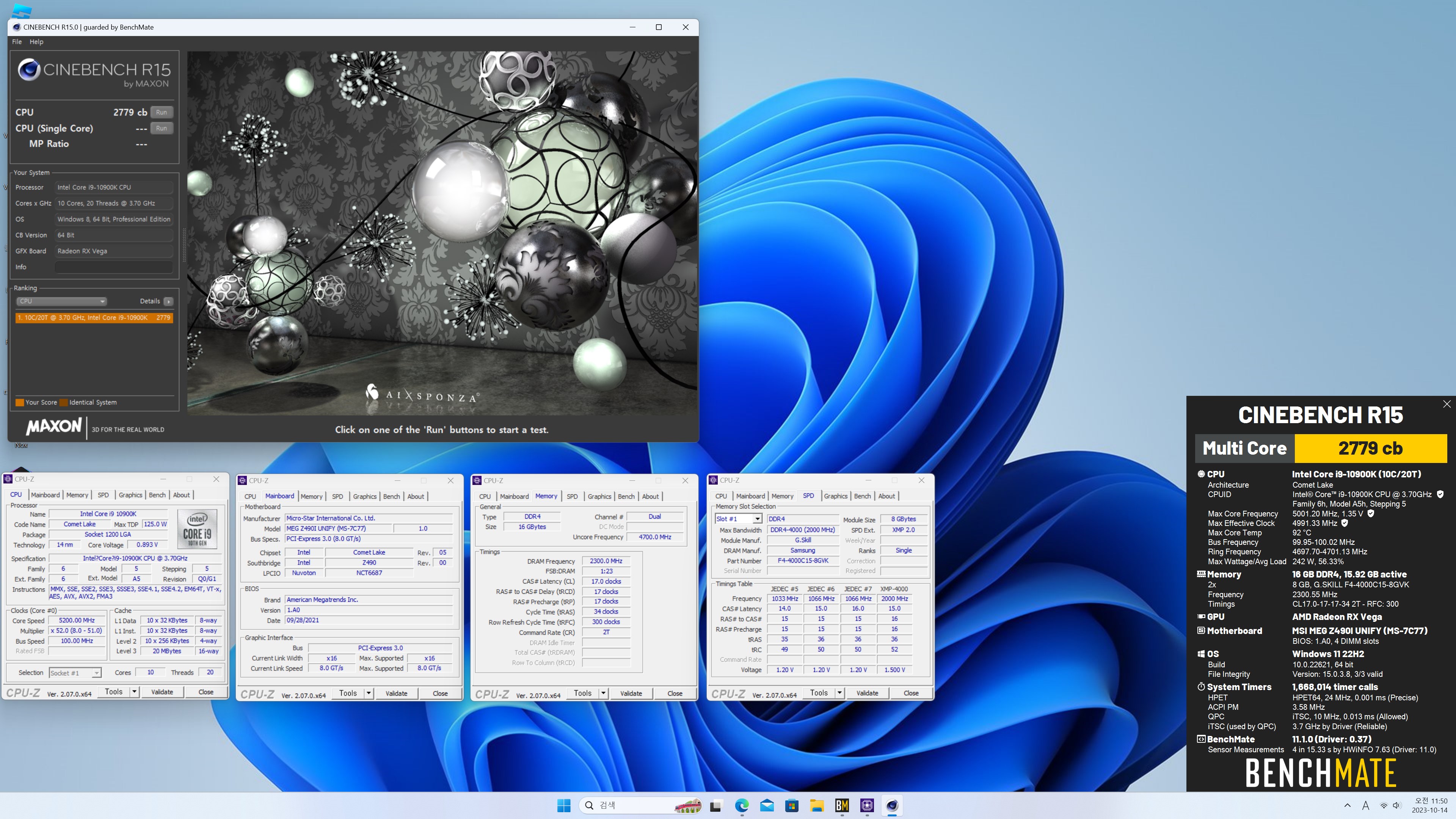Click the BenchMate Motherboard section icon
This screenshot has width=1456, height=819.
(x=1201, y=630)
